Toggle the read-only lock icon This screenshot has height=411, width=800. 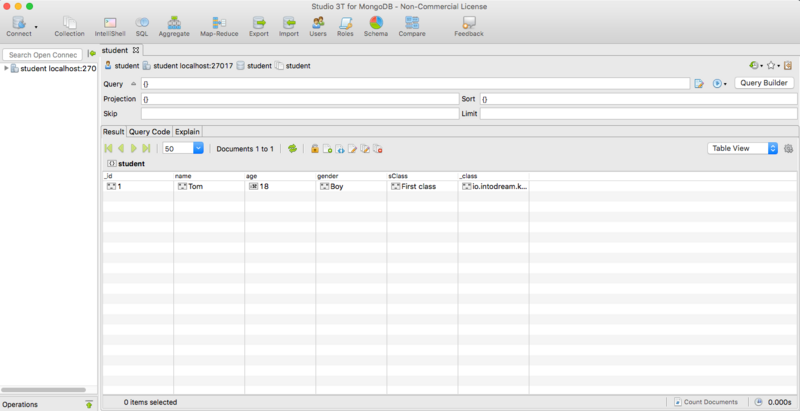pos(315,148)
